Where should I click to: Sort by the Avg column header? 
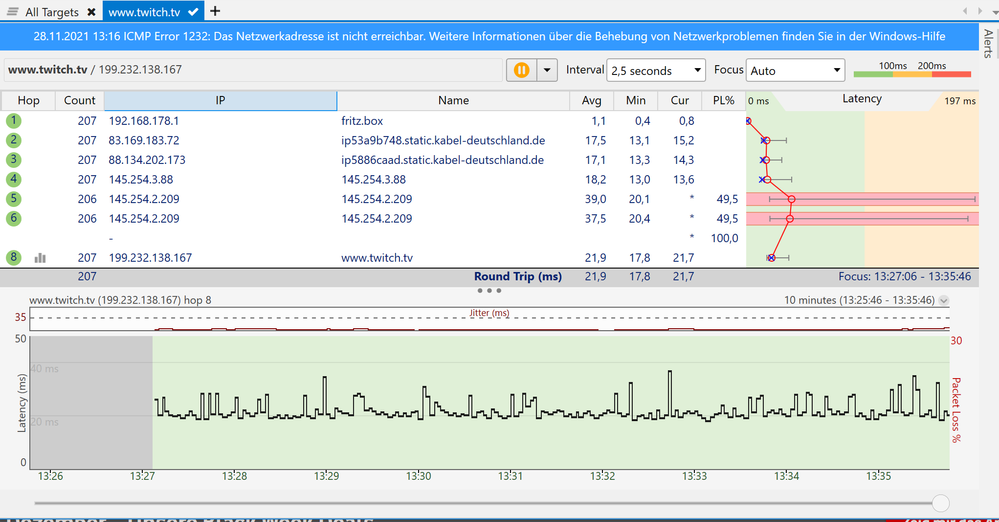[591, 100]
